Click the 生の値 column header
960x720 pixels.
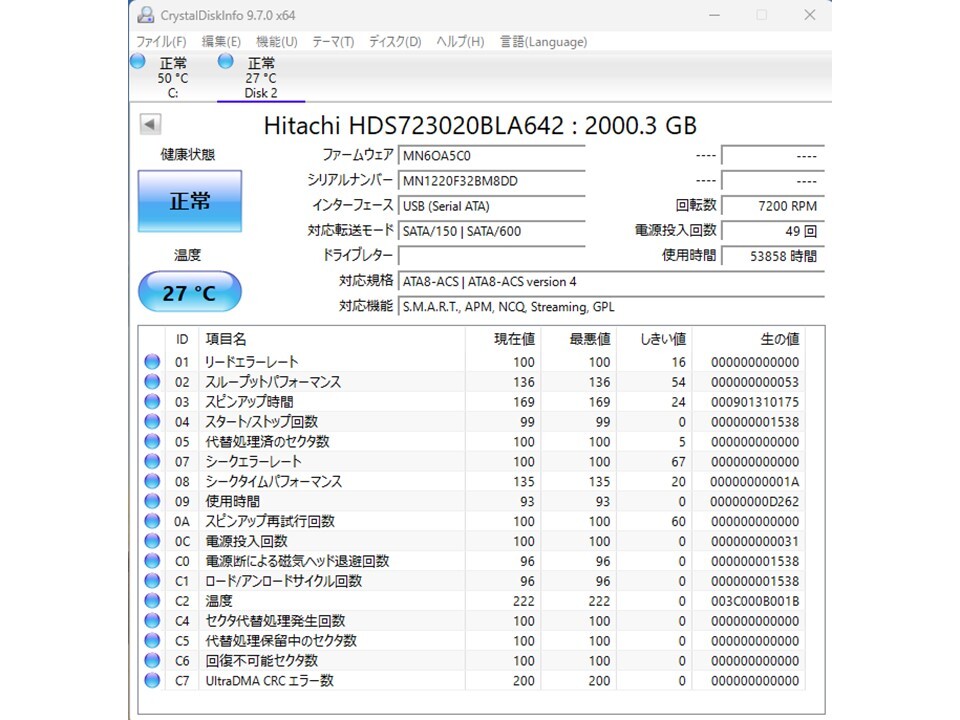[x=749, y=339]
